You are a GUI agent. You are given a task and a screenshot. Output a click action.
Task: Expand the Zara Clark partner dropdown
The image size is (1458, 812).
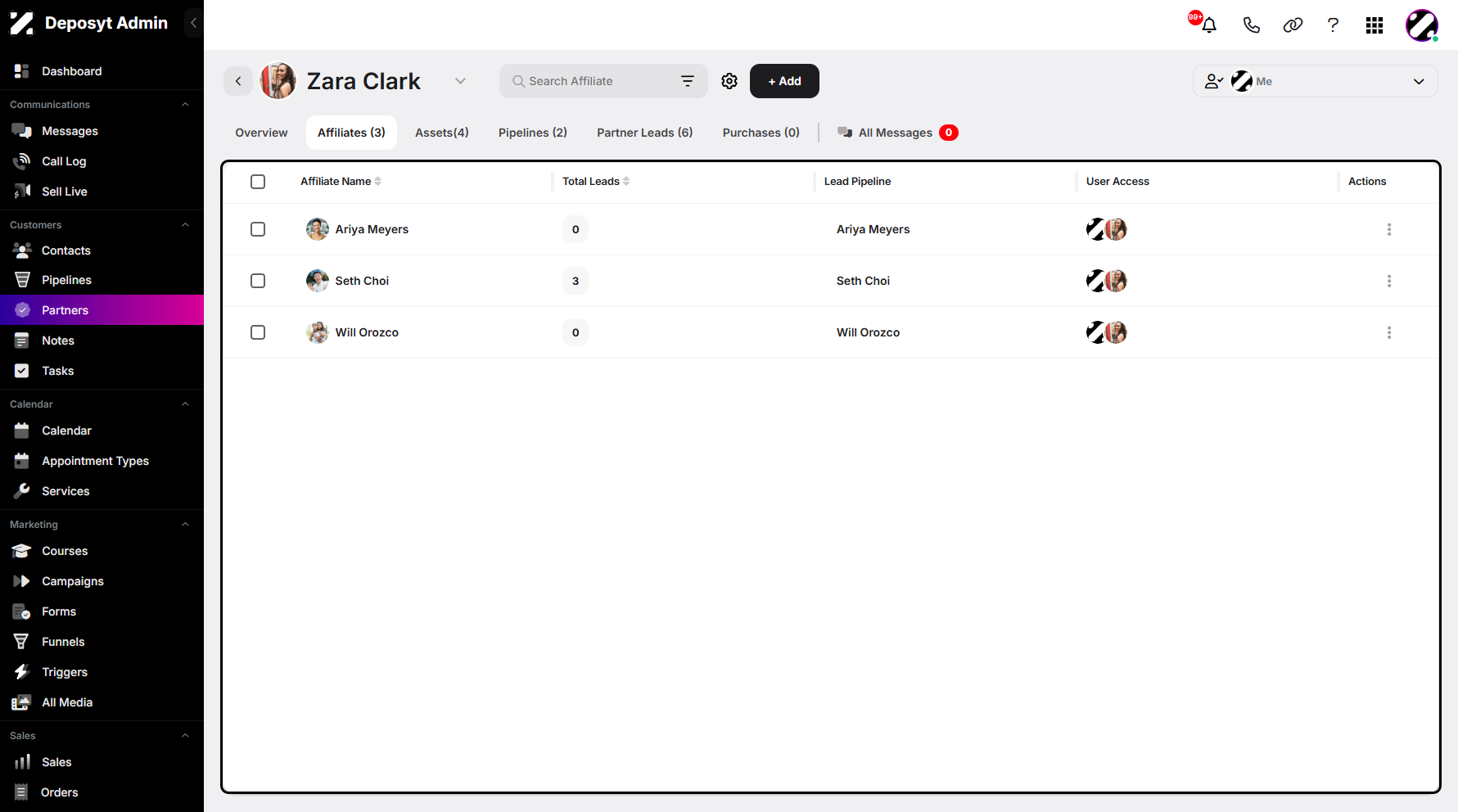[460, 81]
